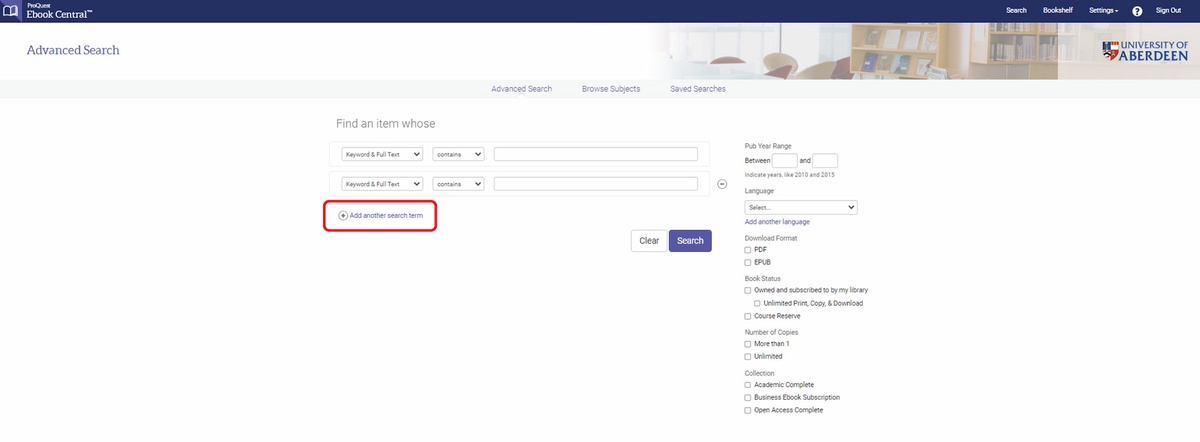The width and height of the screenshot is (1200, 442).
Task: Open the first row's contains dropdown
Action: point(459,154)
